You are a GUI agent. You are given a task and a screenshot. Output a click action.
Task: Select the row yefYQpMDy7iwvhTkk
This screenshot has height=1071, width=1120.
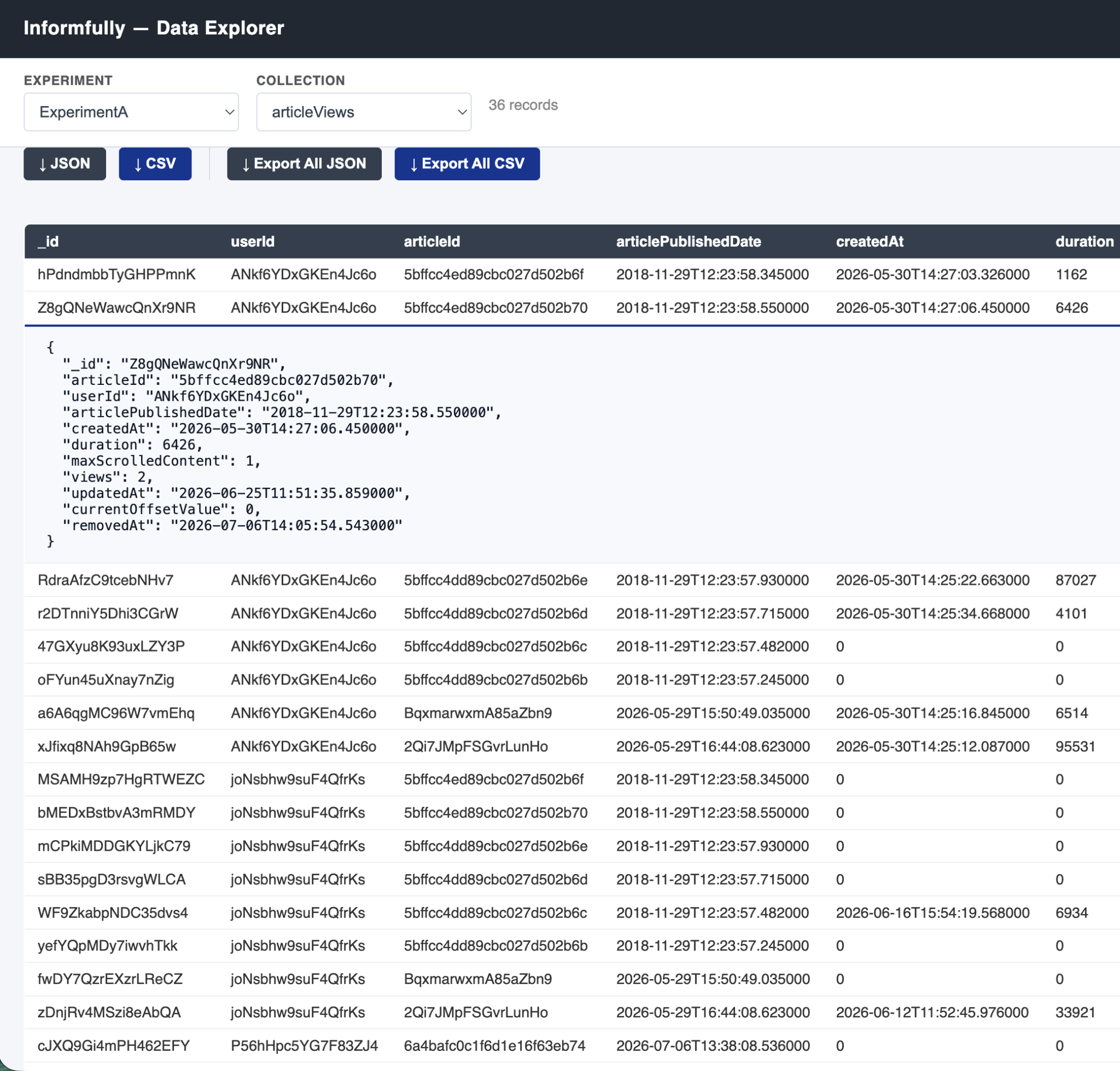571,945
